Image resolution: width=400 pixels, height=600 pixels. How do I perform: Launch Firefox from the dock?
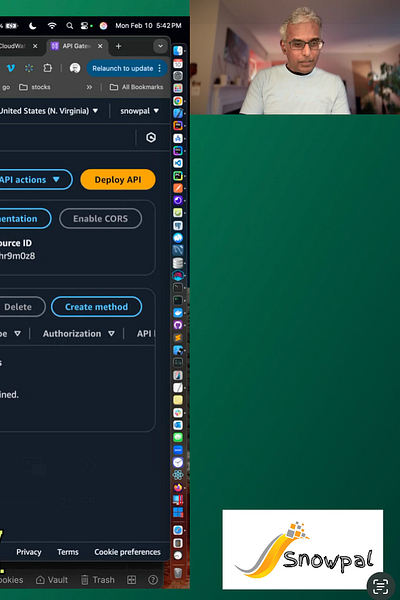[x=178, y=487]
